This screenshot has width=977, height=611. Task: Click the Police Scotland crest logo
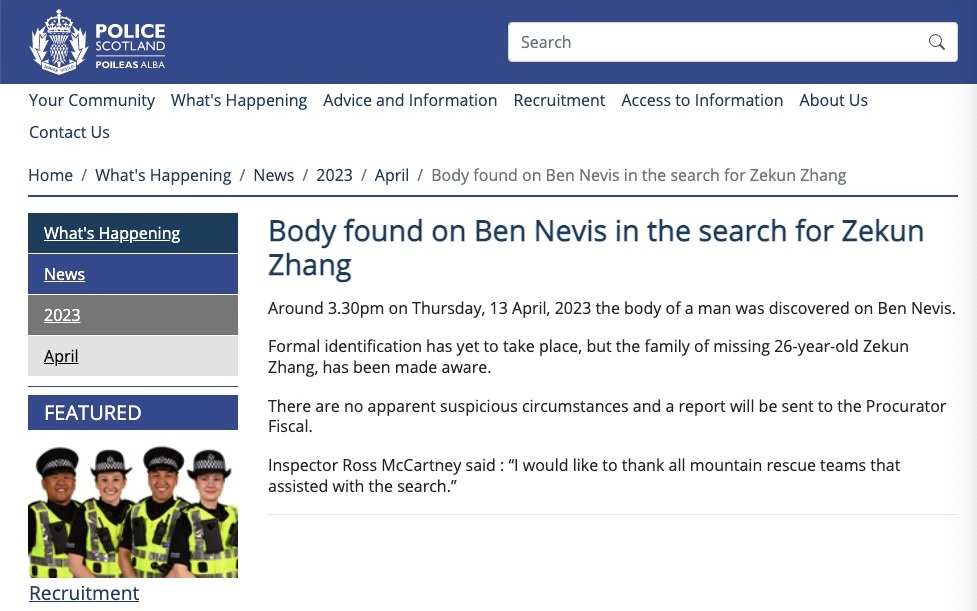59,42
